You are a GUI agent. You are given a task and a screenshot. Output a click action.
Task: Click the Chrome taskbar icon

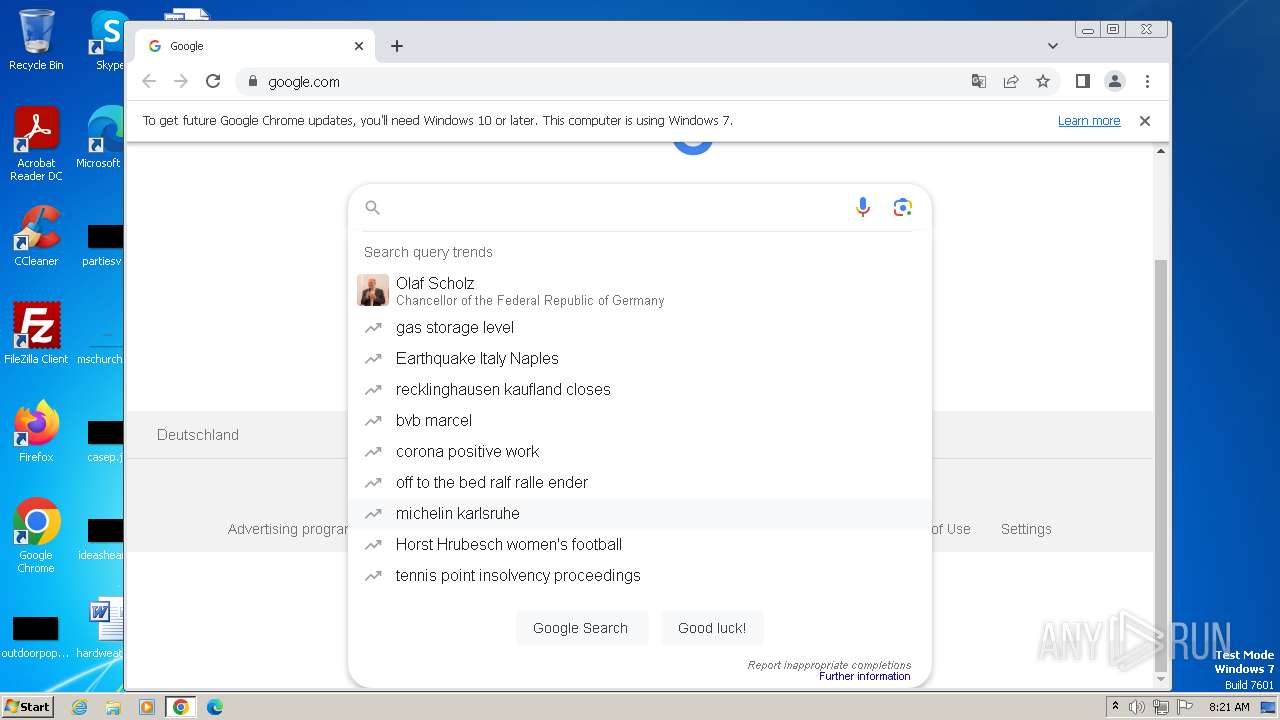pos(181,707)
